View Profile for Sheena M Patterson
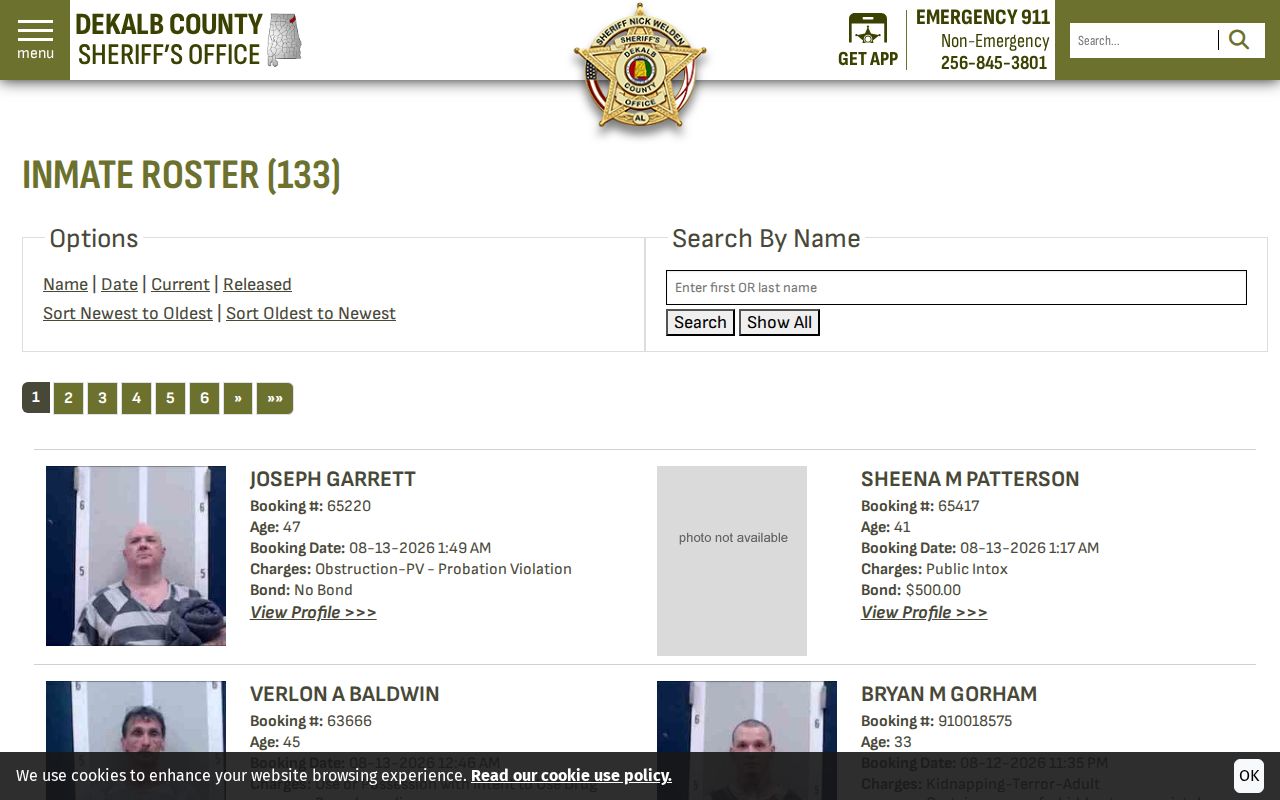 coord(924,612)
